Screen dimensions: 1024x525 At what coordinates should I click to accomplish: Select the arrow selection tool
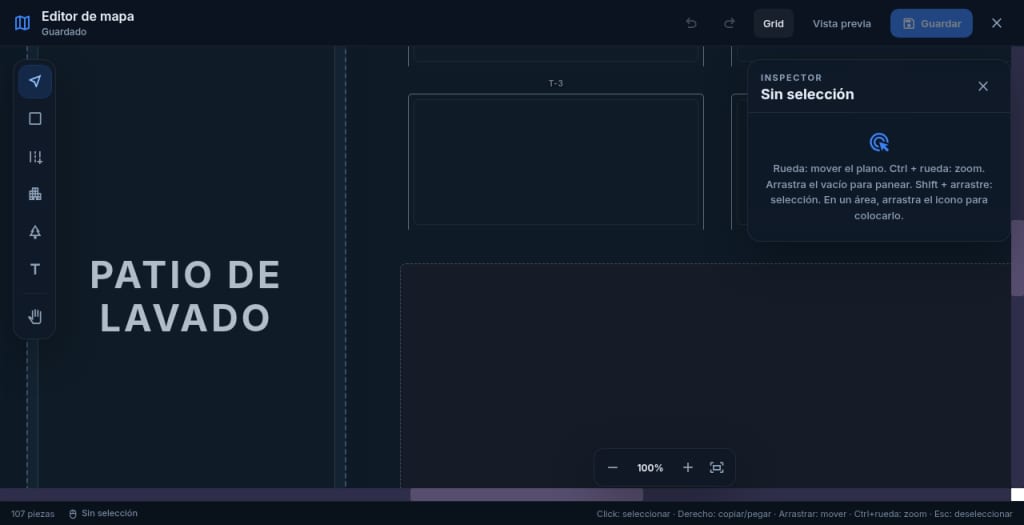click(35, 82)
